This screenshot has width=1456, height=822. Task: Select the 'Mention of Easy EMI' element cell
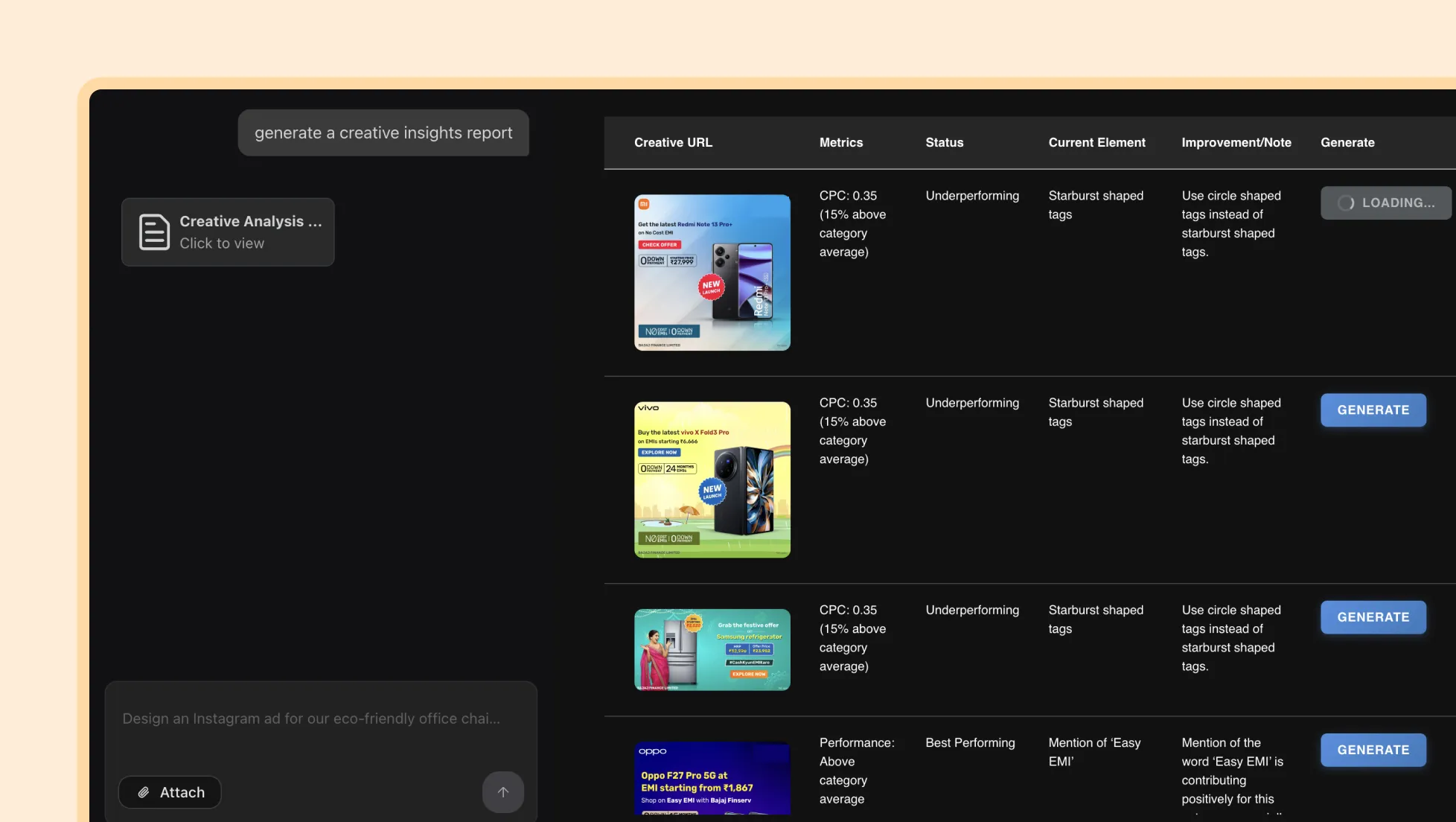pos(1094,752)
